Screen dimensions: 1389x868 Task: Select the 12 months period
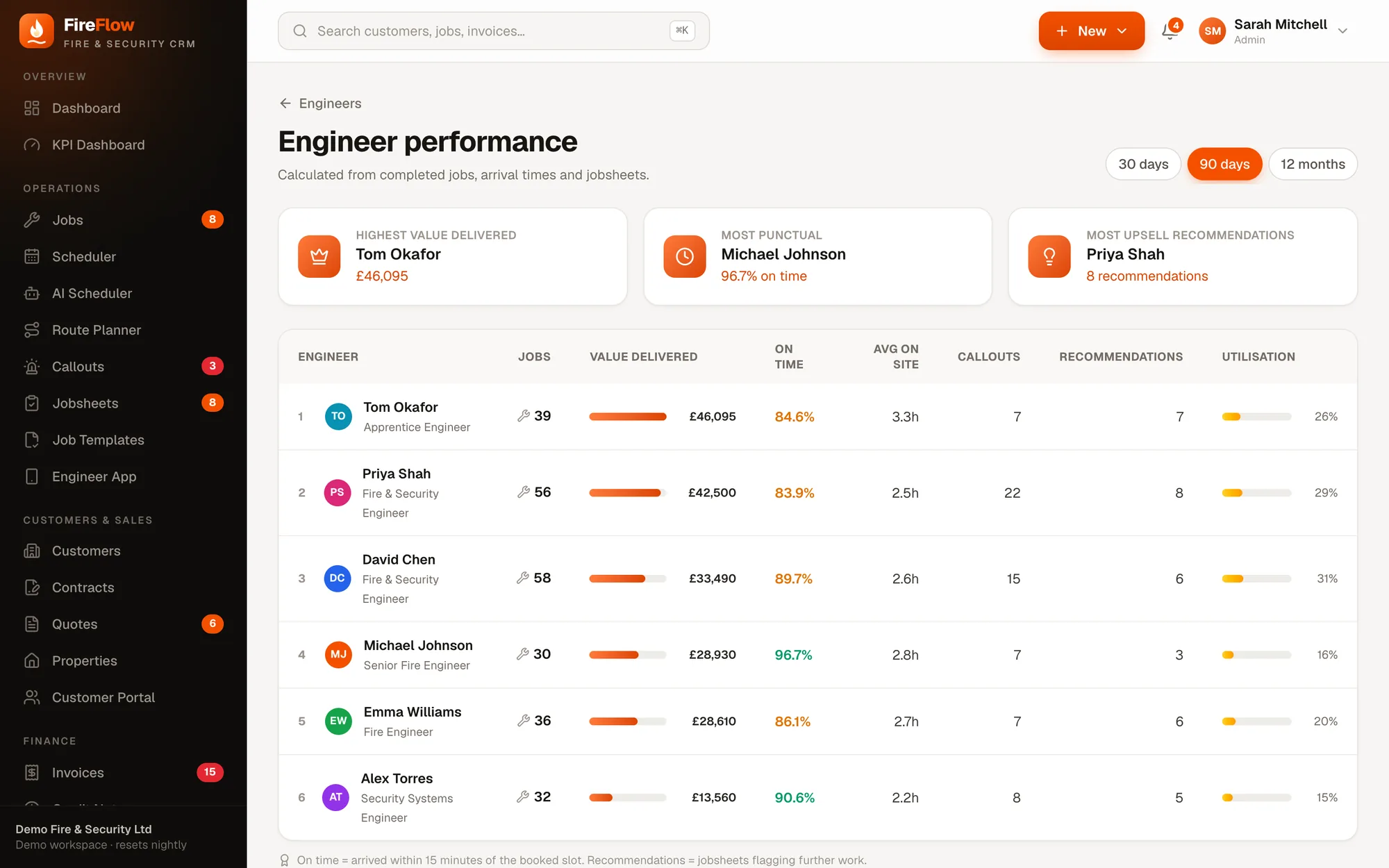pyautogui.click(x=1313, y=165)
